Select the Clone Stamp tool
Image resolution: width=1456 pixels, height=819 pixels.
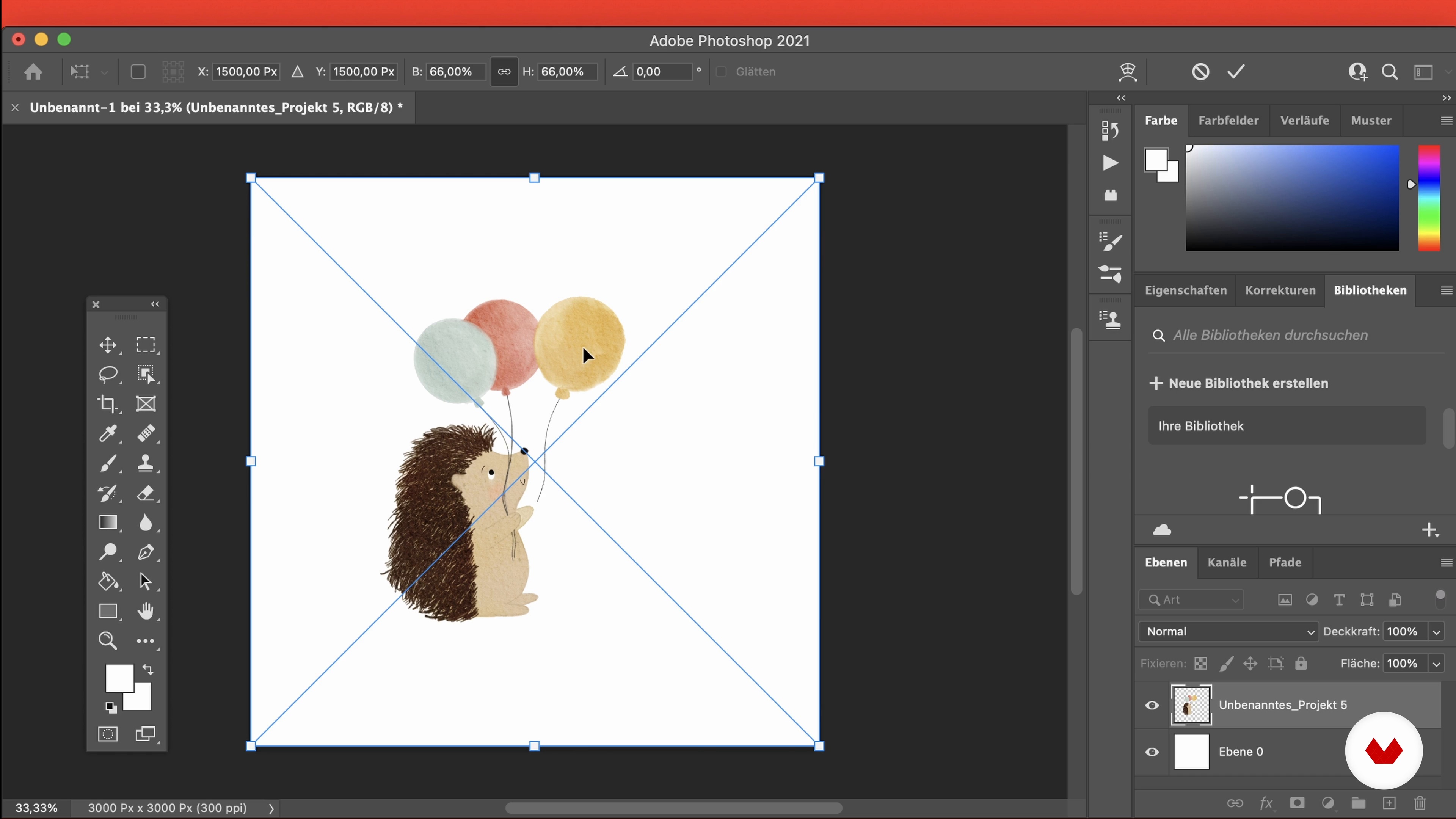pos(145,463)
